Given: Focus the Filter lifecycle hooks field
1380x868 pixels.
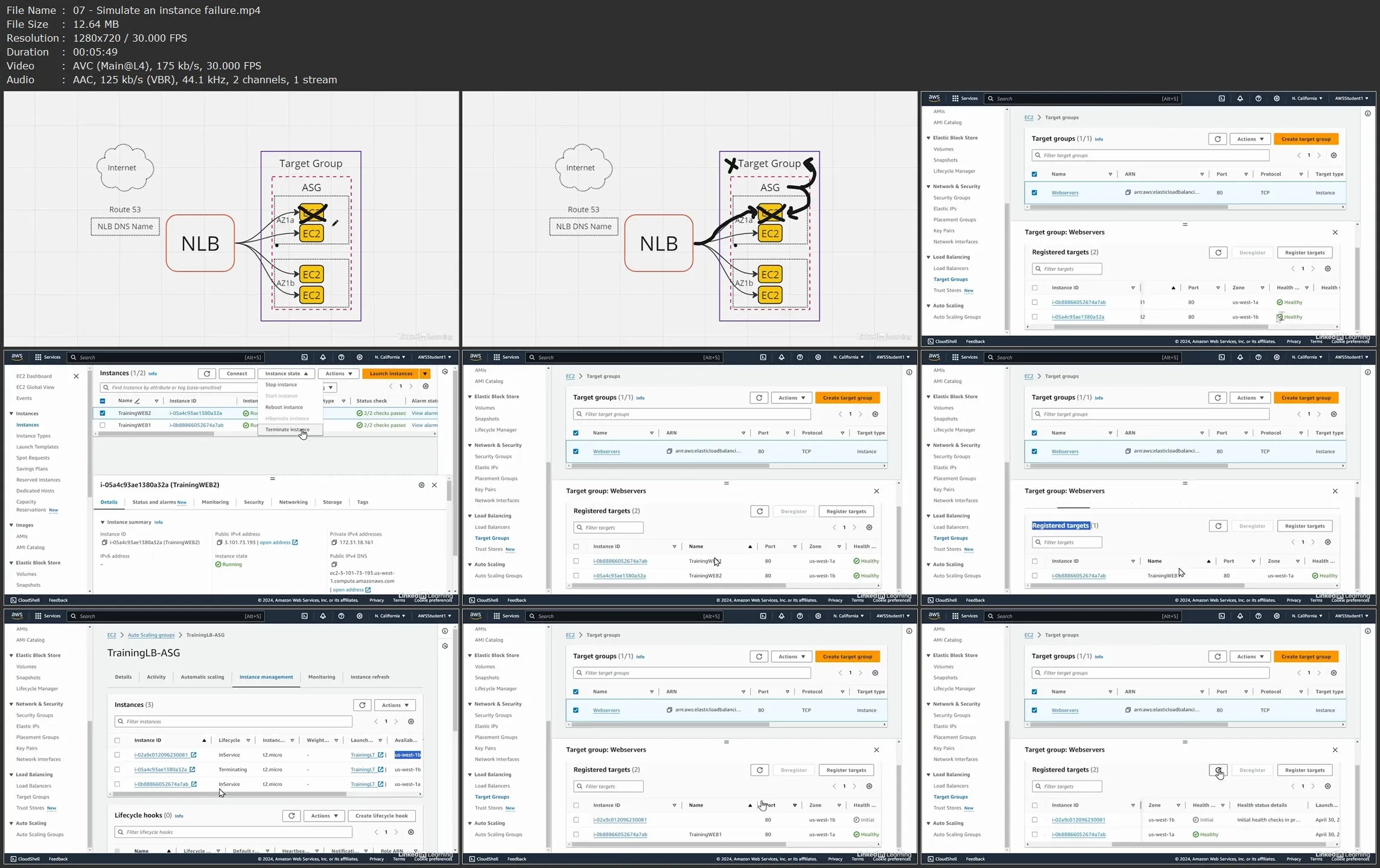Looking at the screenshot, I should (234, 832).
